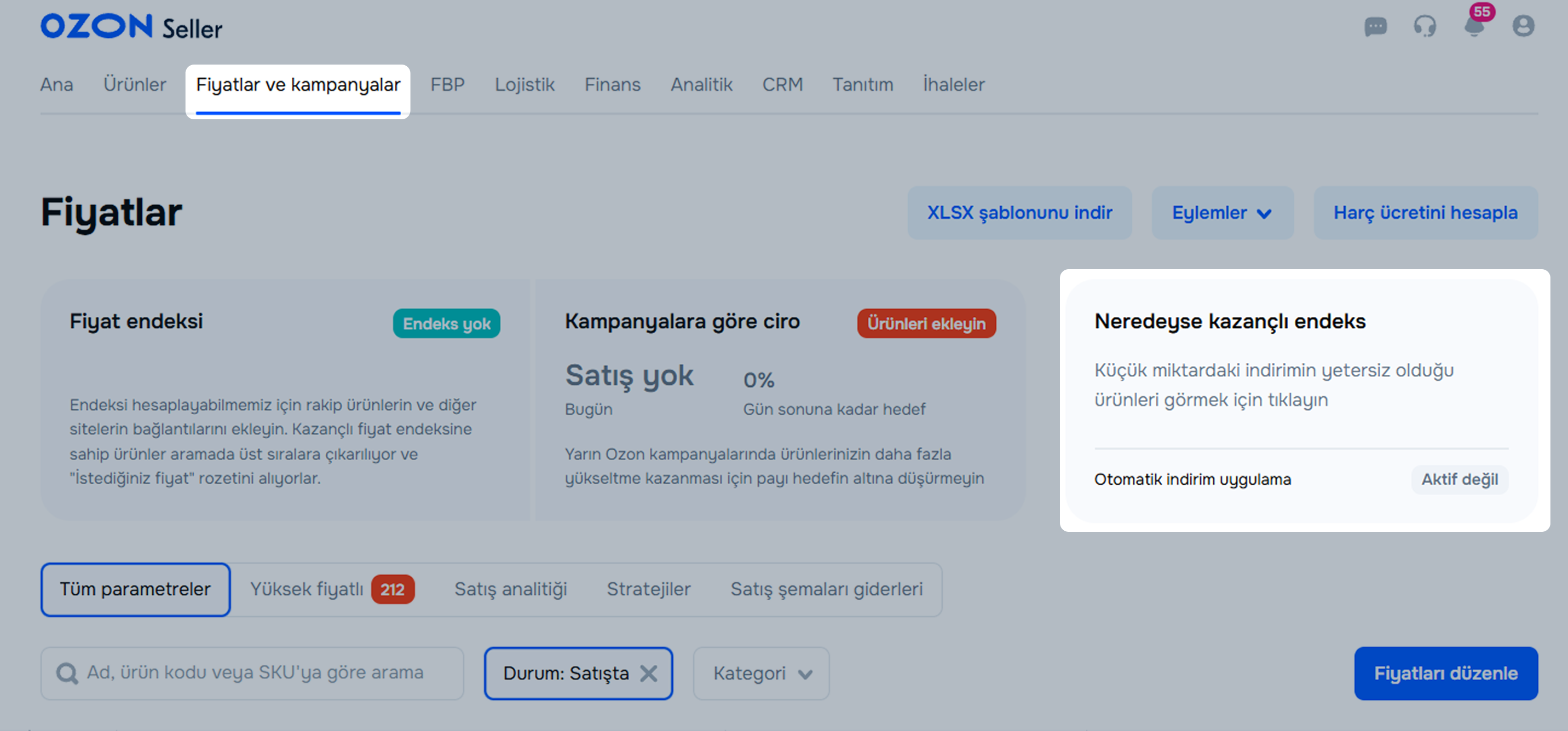Expand the Eylemler dropdown
Image resolution: width=1568 pixels, height=731 pixels.
[1222, 213]
